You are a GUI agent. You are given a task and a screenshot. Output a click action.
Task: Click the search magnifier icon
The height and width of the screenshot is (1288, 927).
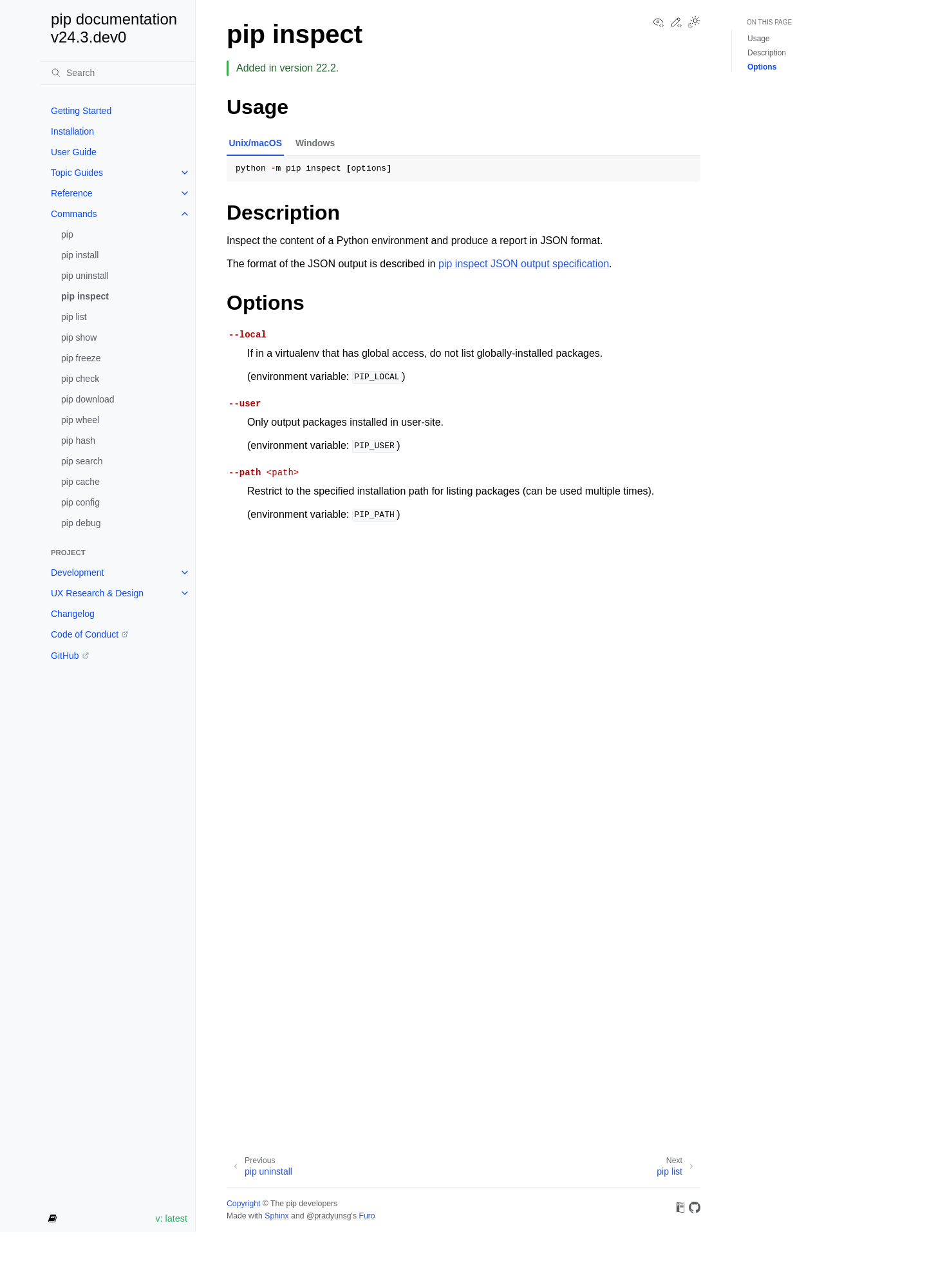pyautogui.click(x=56, y=73)
